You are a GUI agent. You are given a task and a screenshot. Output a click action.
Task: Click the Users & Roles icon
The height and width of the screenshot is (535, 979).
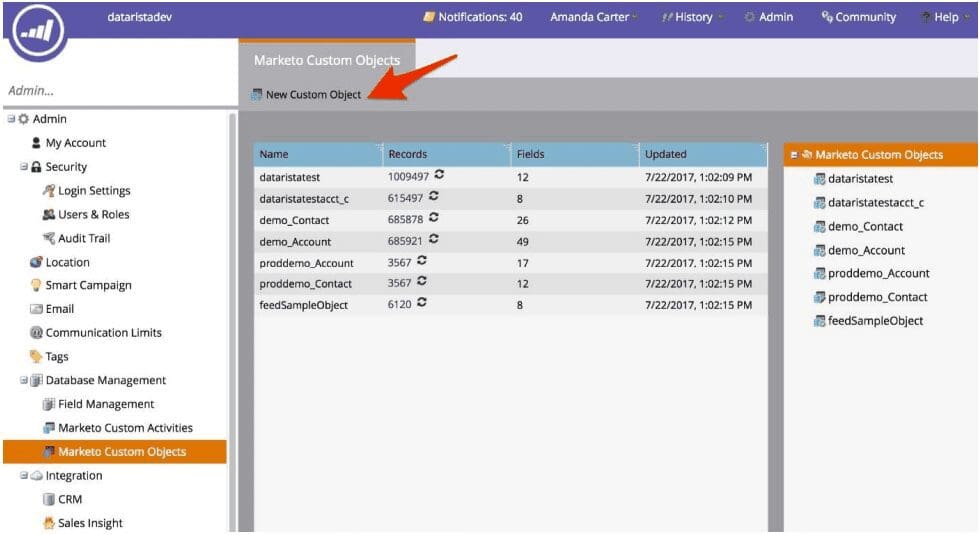point(49,214)
